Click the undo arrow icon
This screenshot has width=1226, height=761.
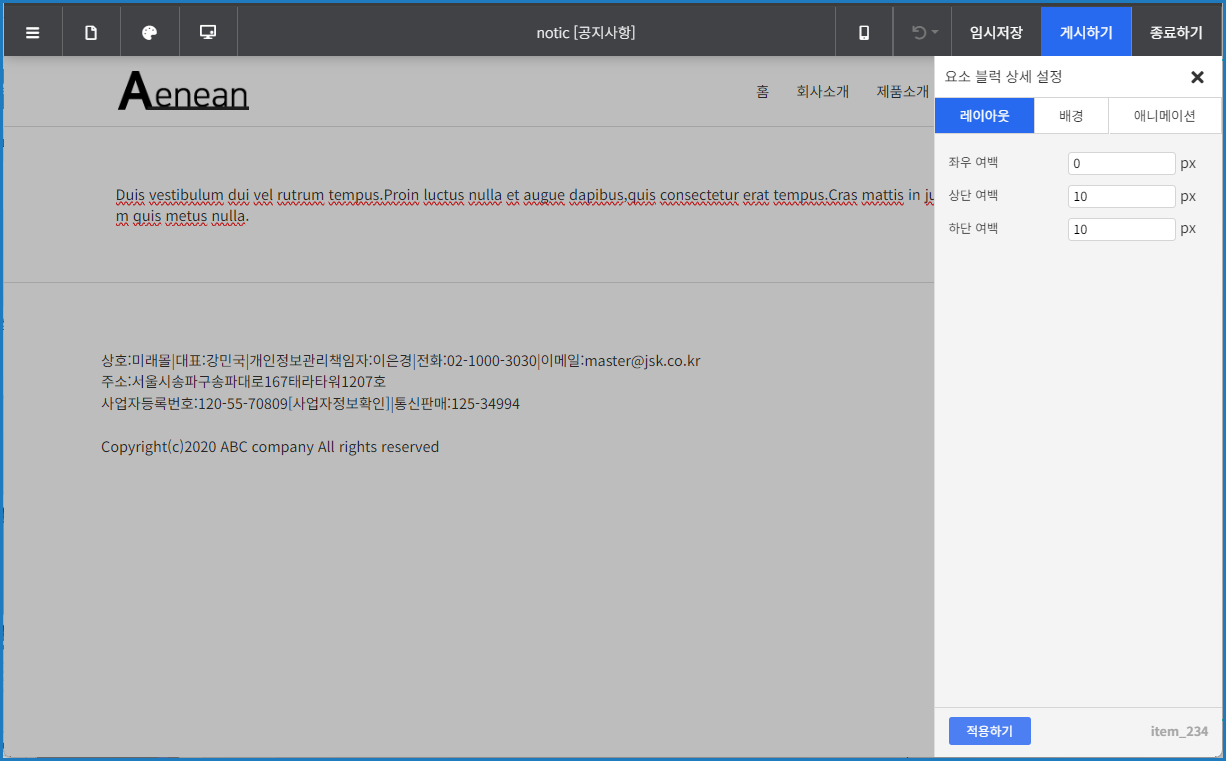(x=918, y=32)
